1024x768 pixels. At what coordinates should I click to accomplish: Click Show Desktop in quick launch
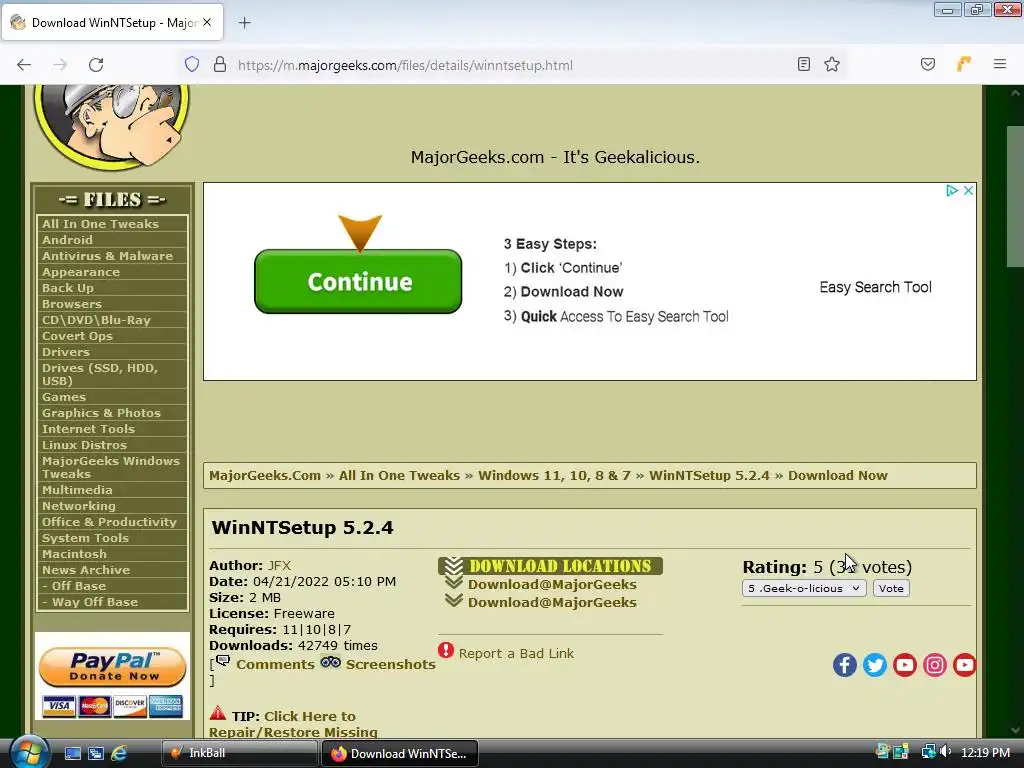click(72, 753)
